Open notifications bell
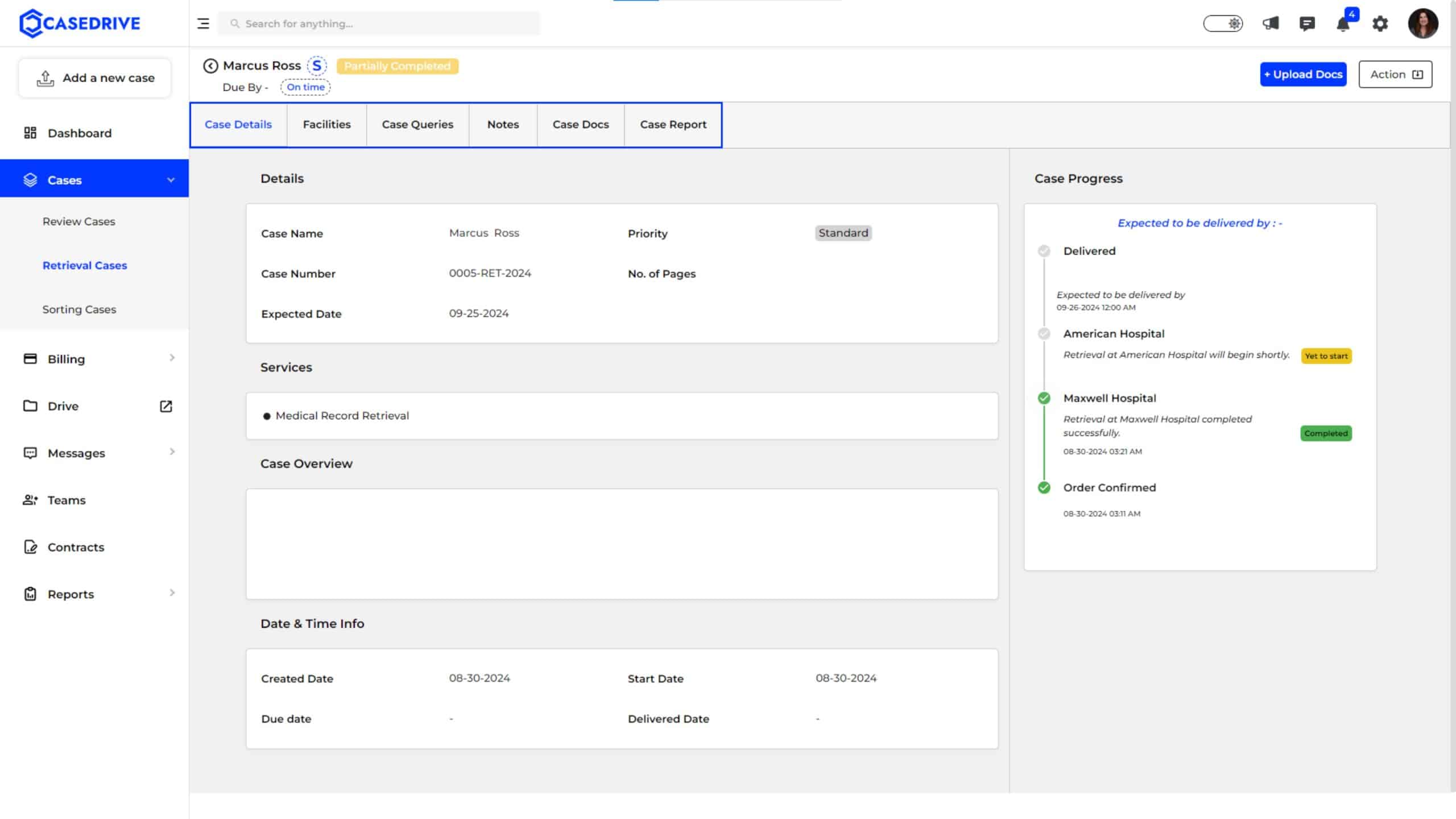This screenshot has width=1456, height=819. [x=1343, y=24]
